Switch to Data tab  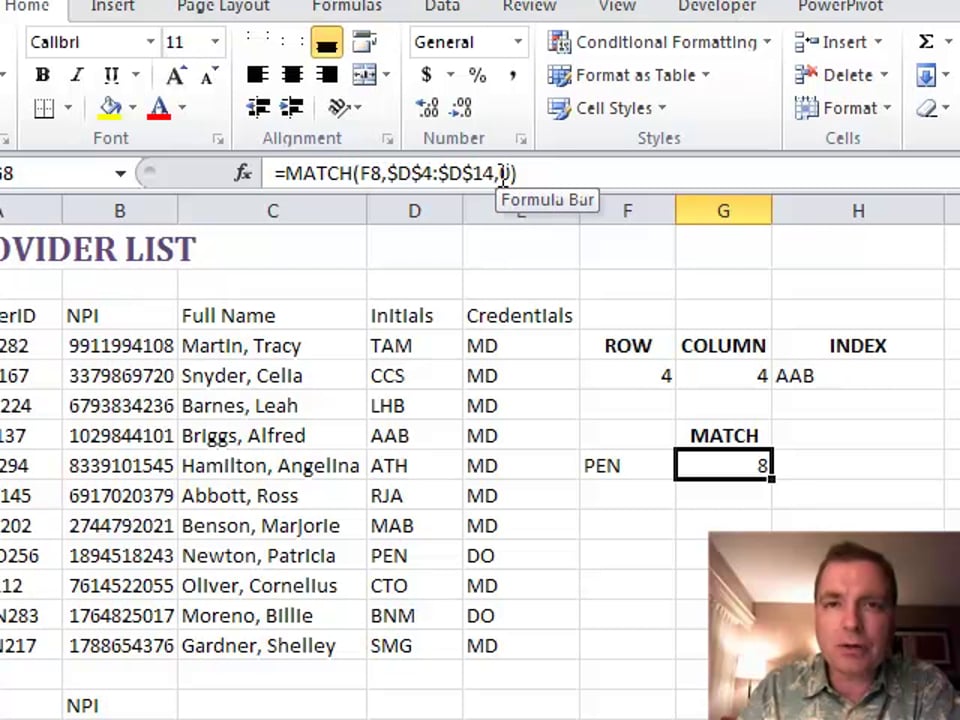tap(442, 6)
